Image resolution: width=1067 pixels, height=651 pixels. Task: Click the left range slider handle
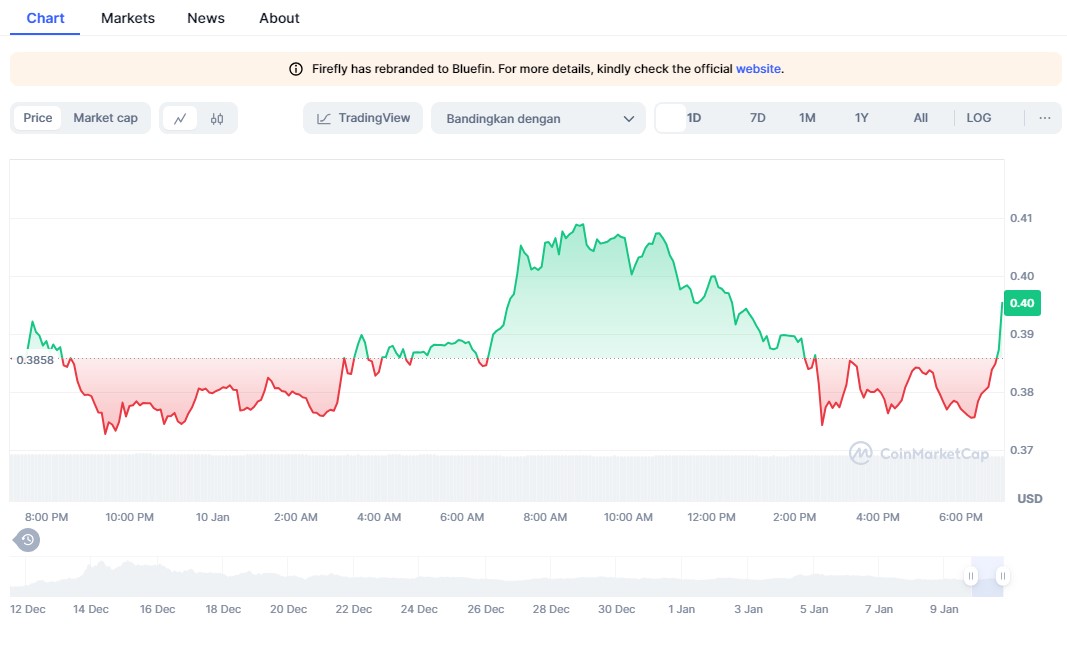click(970, 576)
